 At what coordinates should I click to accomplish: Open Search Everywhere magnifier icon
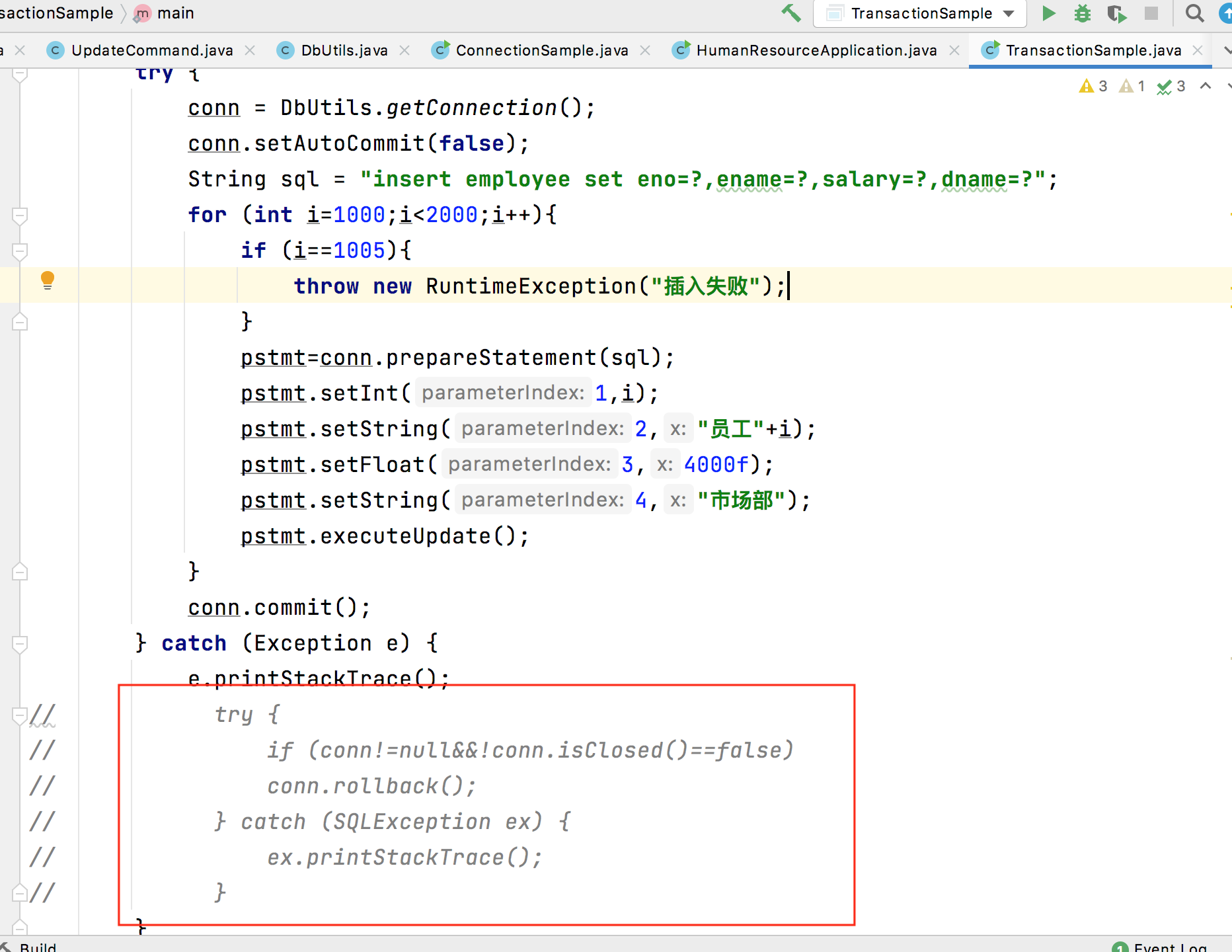[x=1194, y=13]
